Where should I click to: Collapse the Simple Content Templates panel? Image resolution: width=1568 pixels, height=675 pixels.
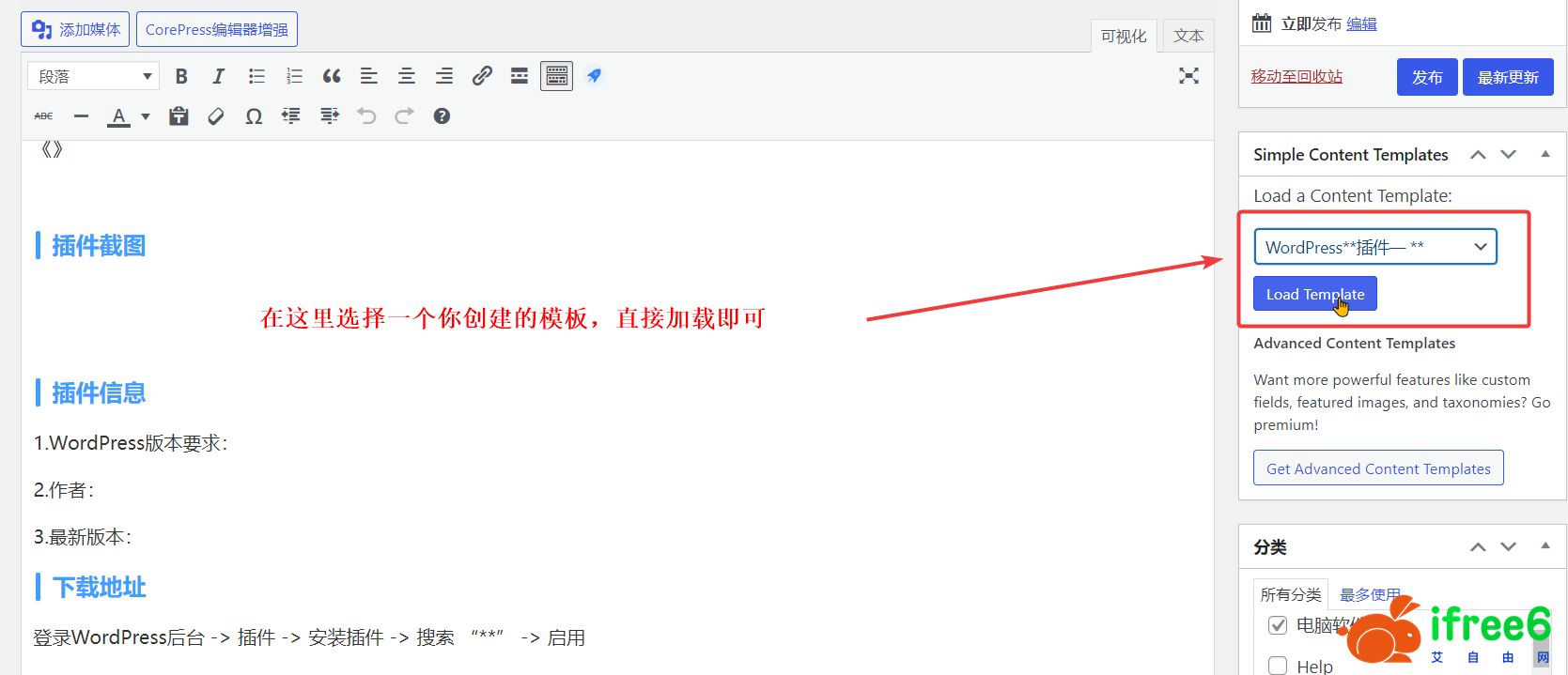point(1545,155)
